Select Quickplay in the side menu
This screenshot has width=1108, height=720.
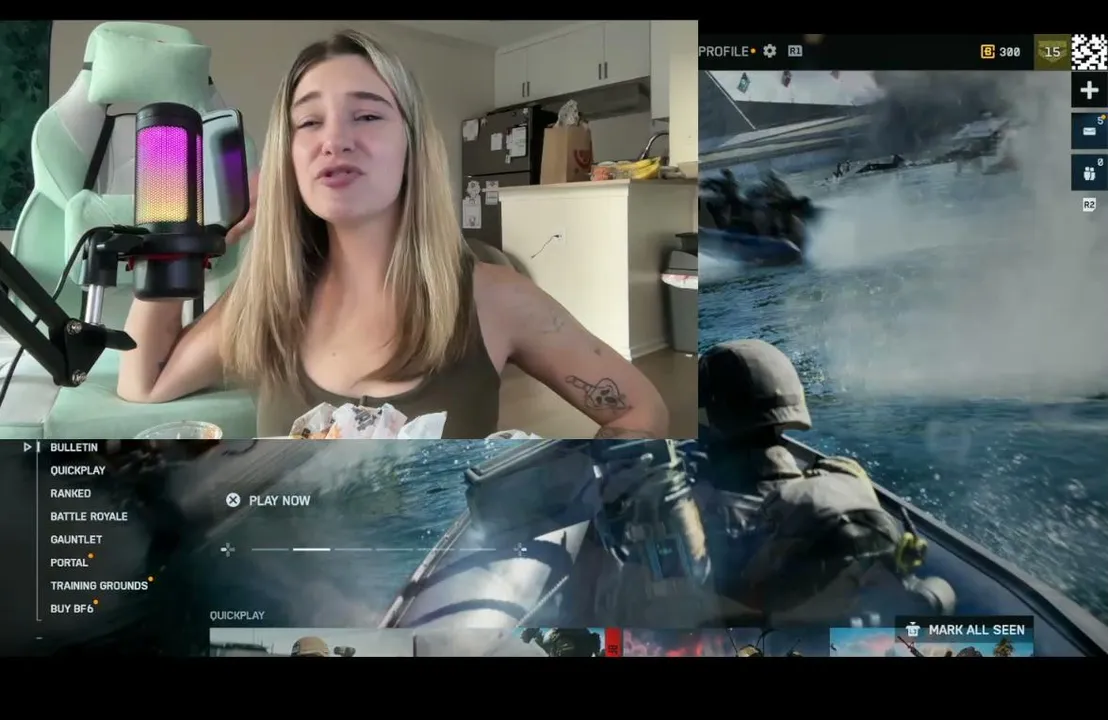click(78, 471)
